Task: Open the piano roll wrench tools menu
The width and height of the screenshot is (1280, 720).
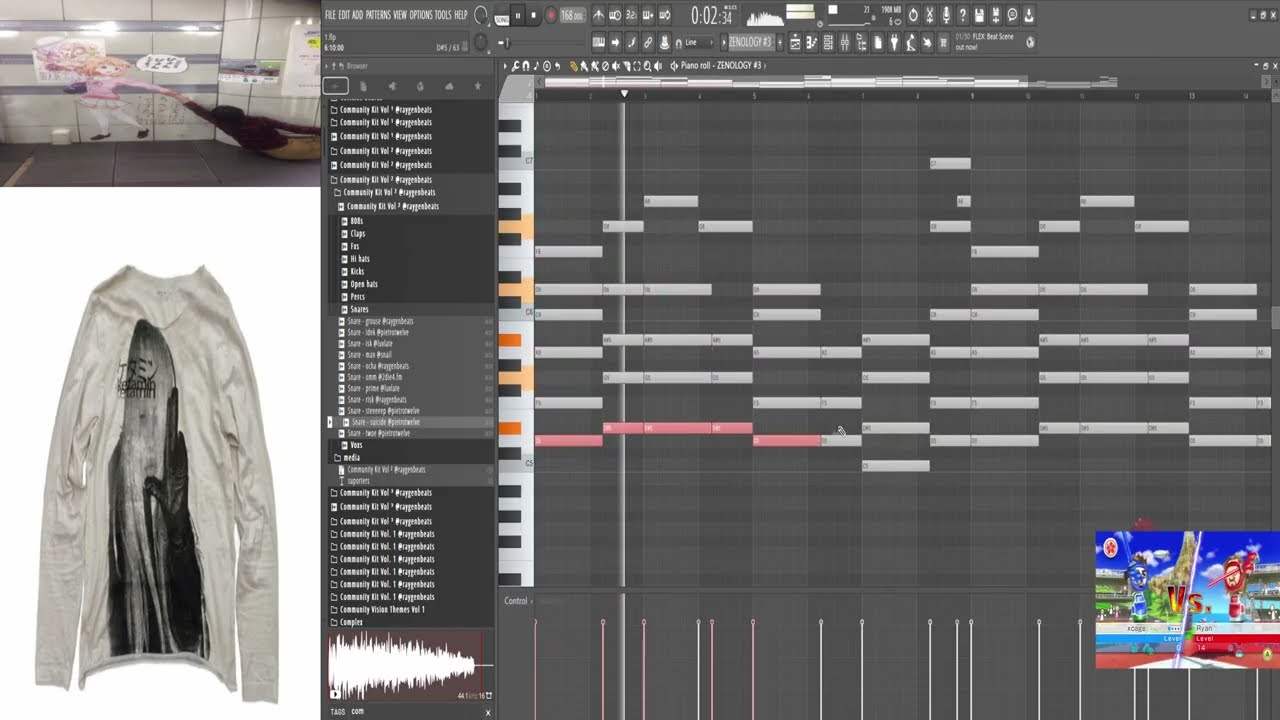Action: coord(514,66)
